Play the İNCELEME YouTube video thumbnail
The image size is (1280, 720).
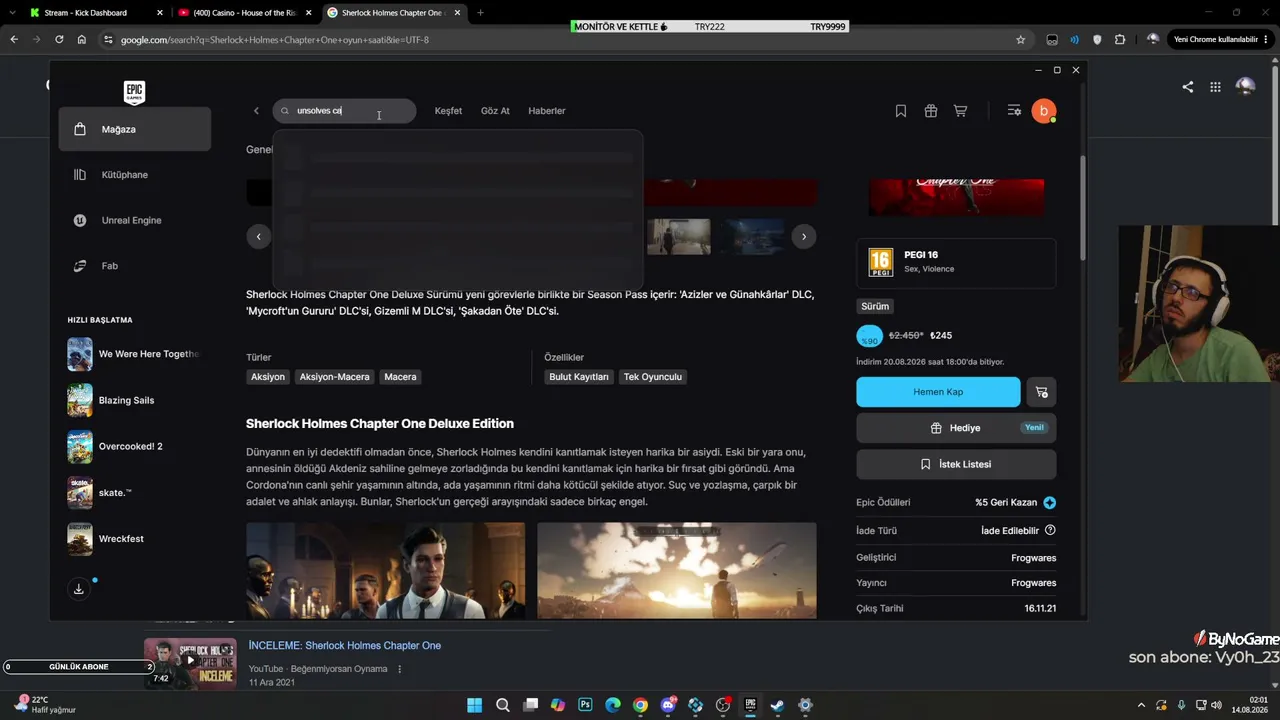[x=190, y=663]
